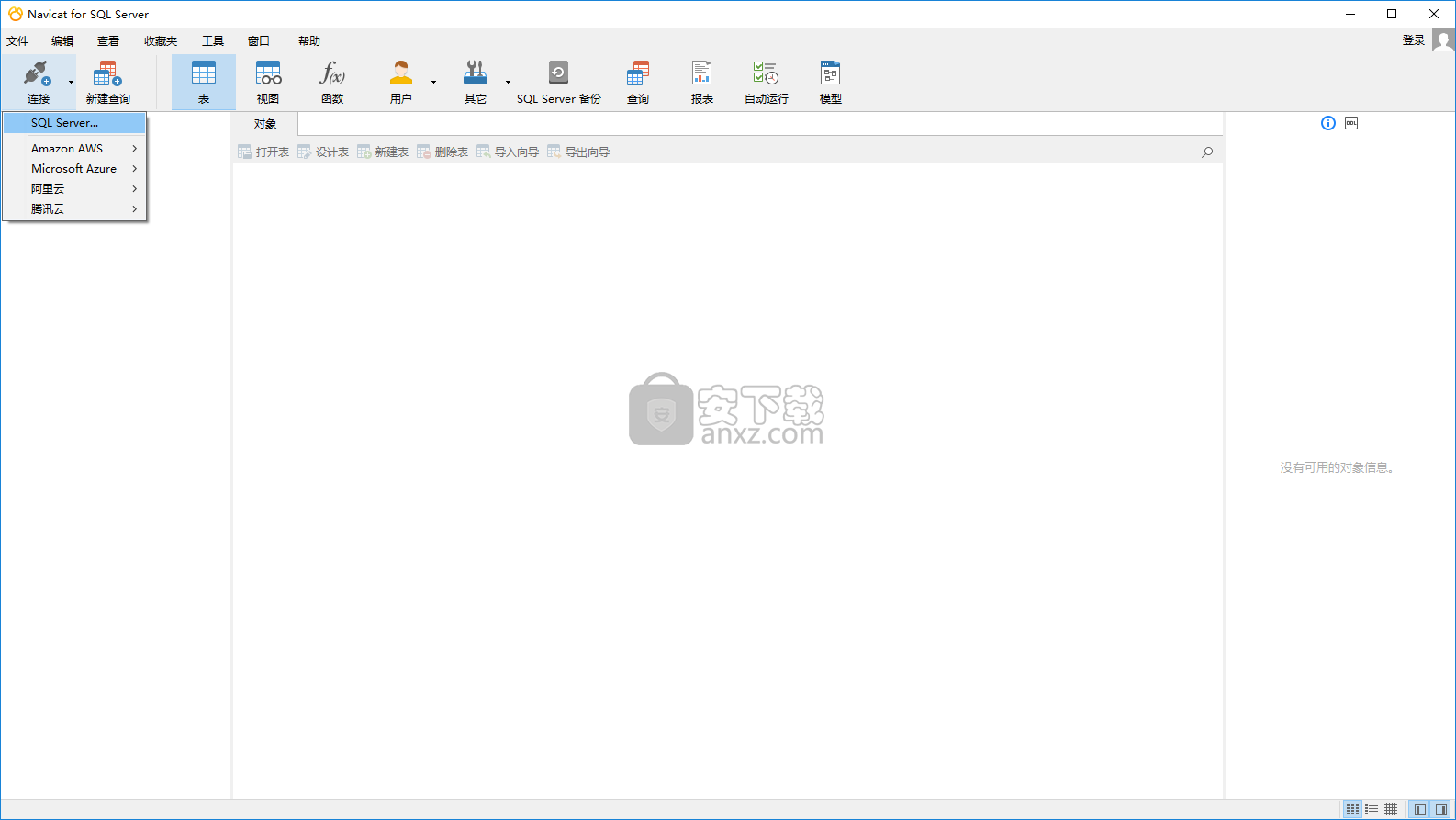This screenshot has width=1456, height=820.
Task: Open the 帮助 (Help) menu
Action: click(309, 40)
